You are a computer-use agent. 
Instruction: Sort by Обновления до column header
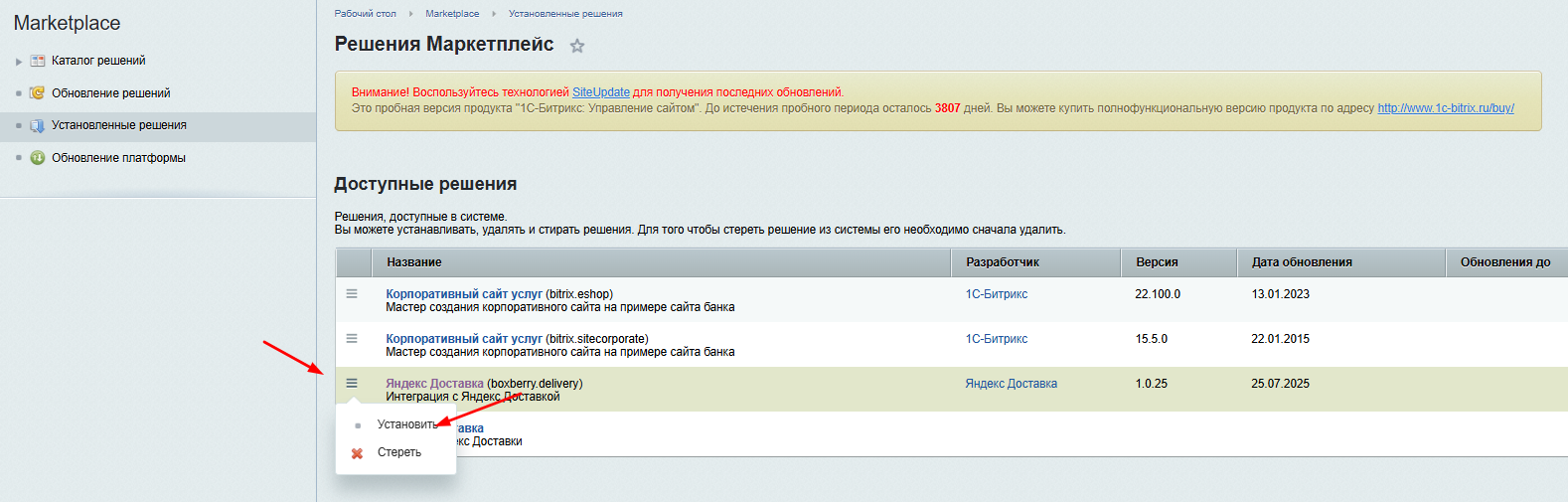click(x=1506, y=262)
